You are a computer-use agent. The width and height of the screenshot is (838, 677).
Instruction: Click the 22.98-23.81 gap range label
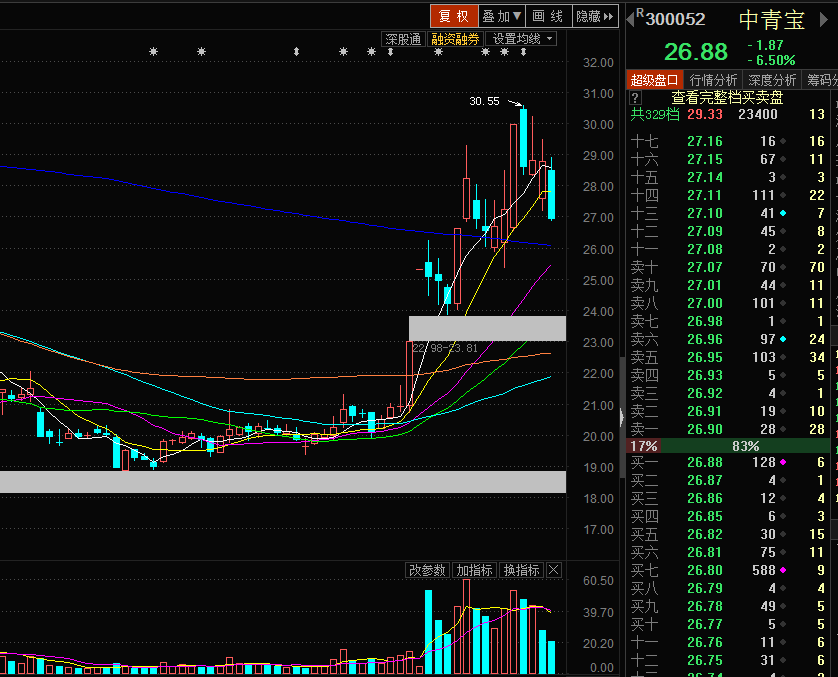point(445,348)
